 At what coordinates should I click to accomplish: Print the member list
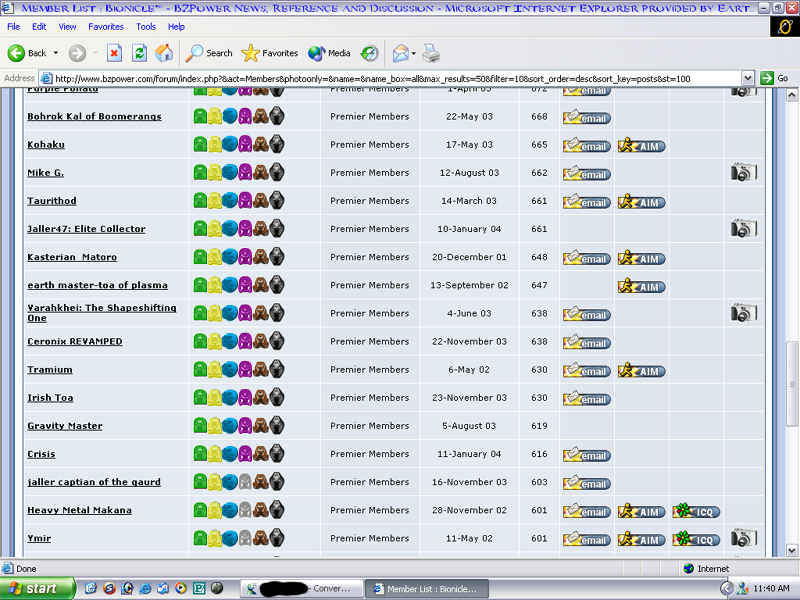[x=430, y=53]
